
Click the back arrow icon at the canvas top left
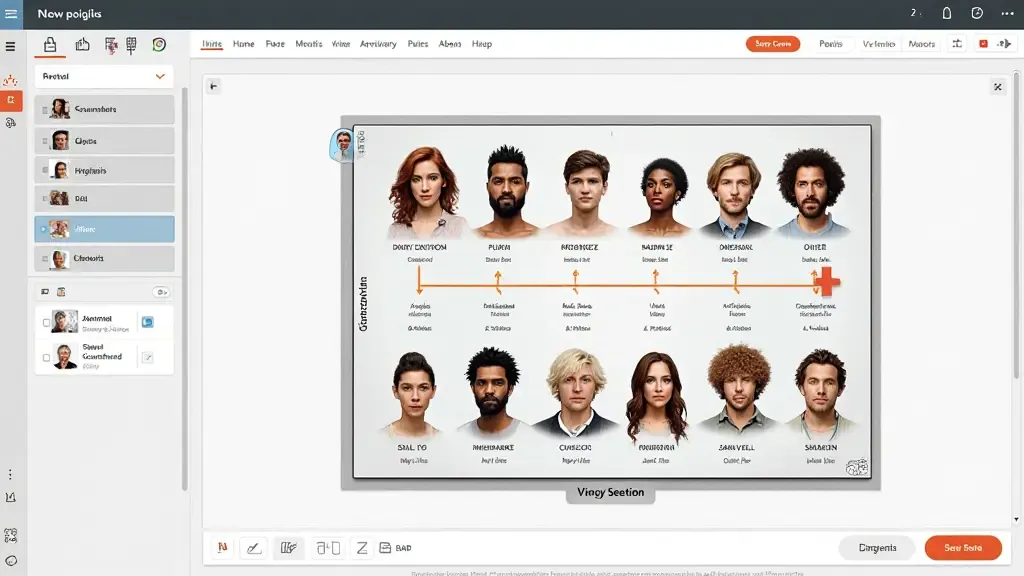[x=213, y=87]
